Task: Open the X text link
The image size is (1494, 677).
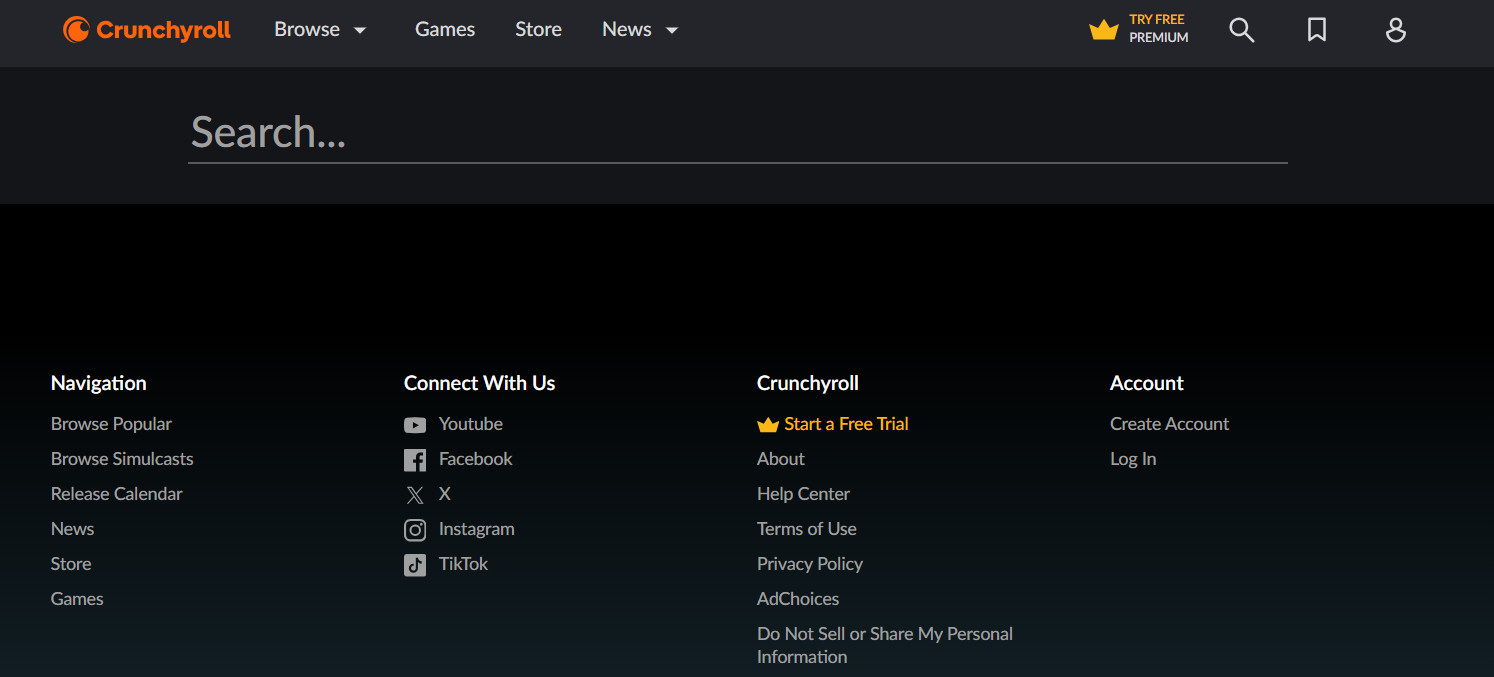Action: [445, 494]
